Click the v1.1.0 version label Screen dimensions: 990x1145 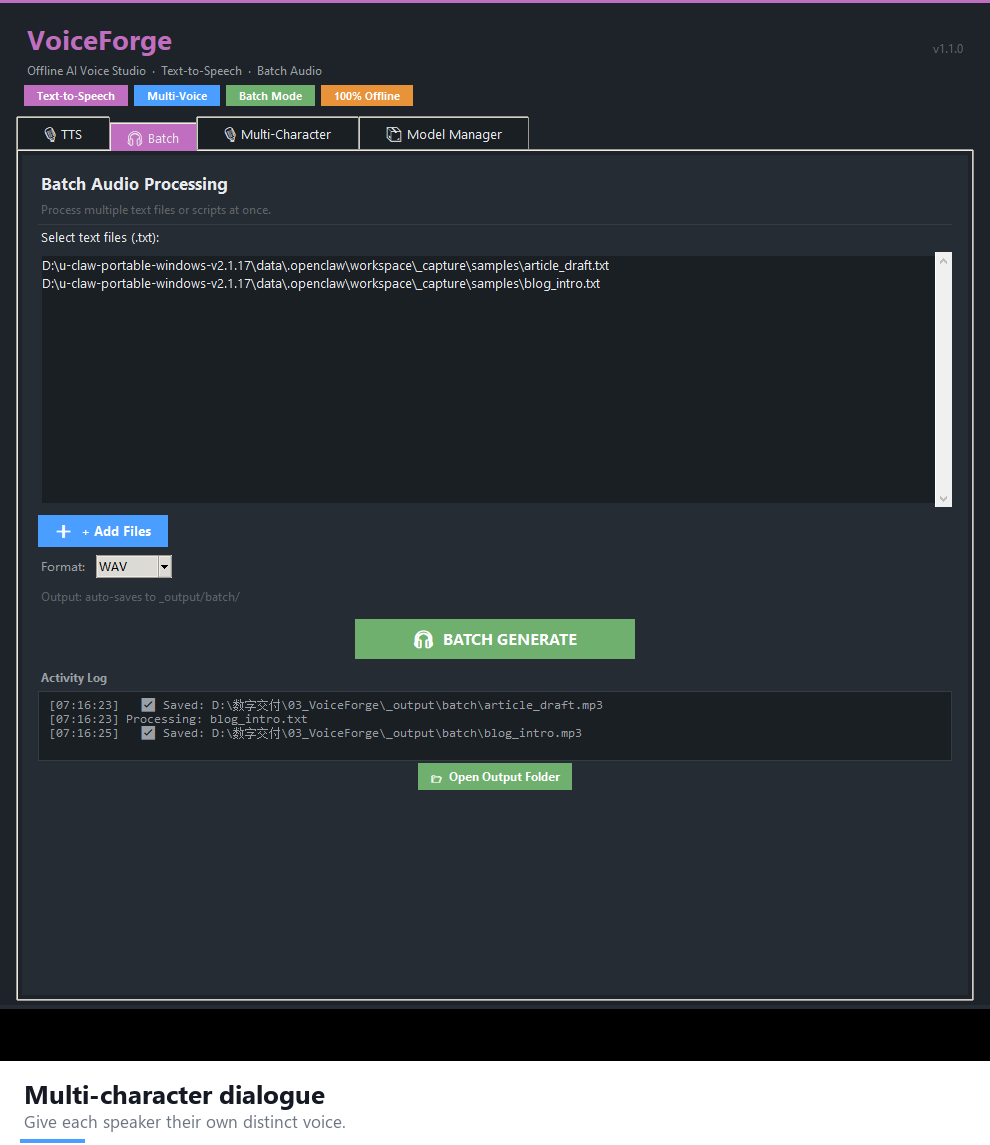point(948,49)
